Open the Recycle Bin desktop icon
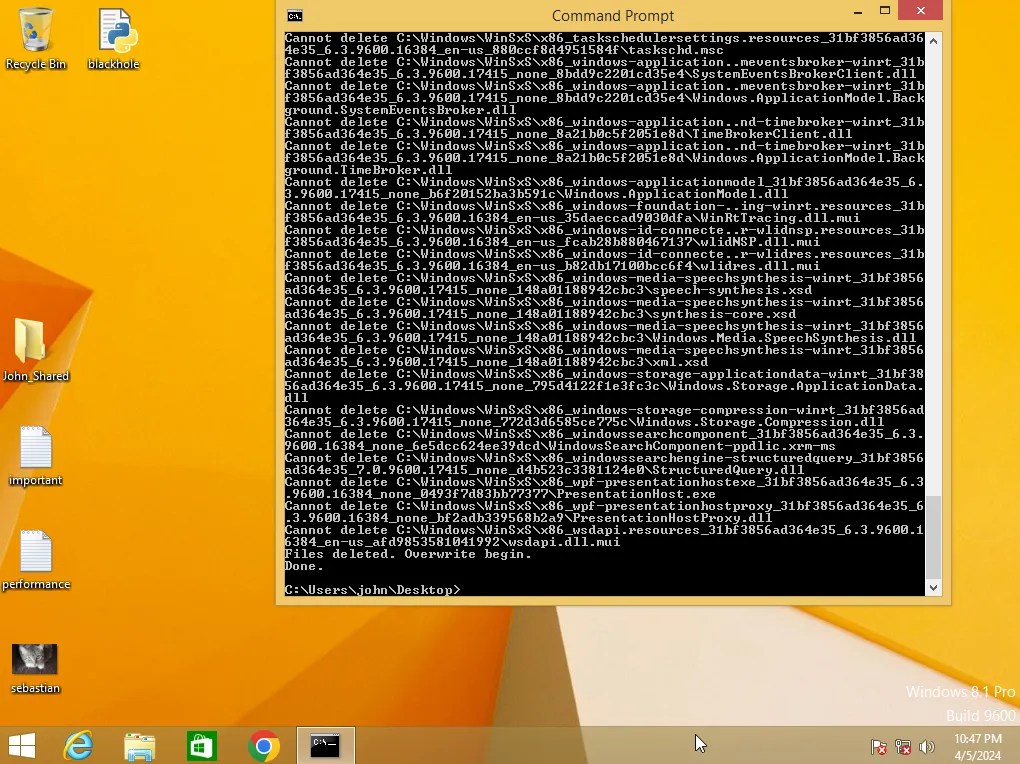The height and width of the screenshot is (764, 1020). [36, 32]
